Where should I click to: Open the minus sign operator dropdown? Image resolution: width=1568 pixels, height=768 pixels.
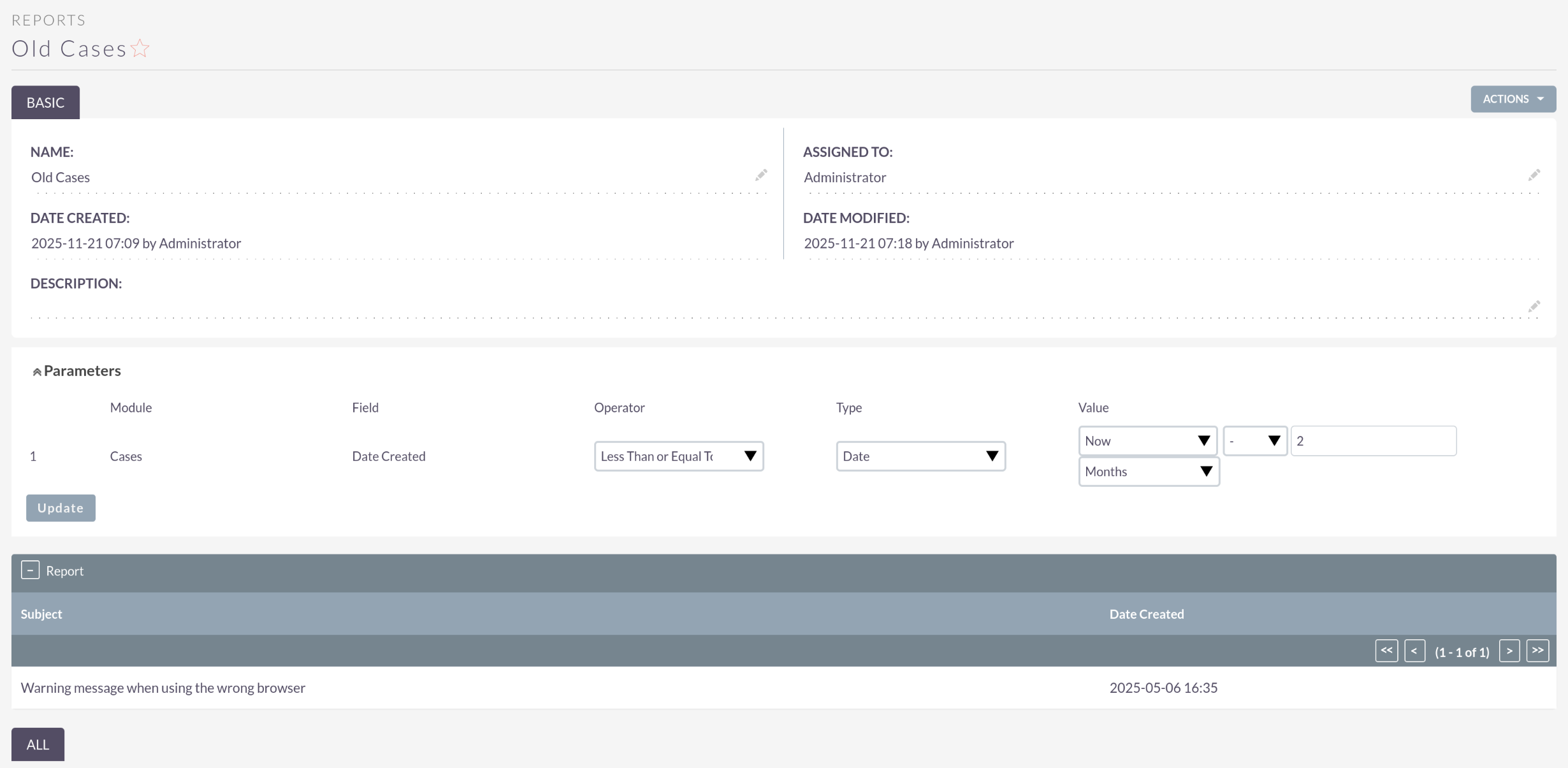[x=1254, y=441]
